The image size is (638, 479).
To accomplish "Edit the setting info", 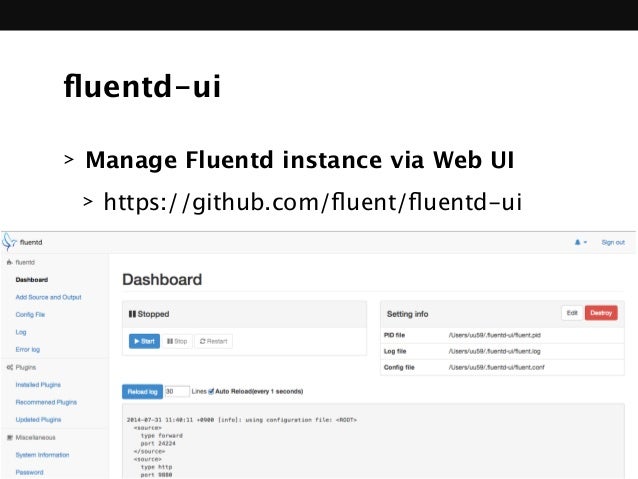I will tap(572, 313).
